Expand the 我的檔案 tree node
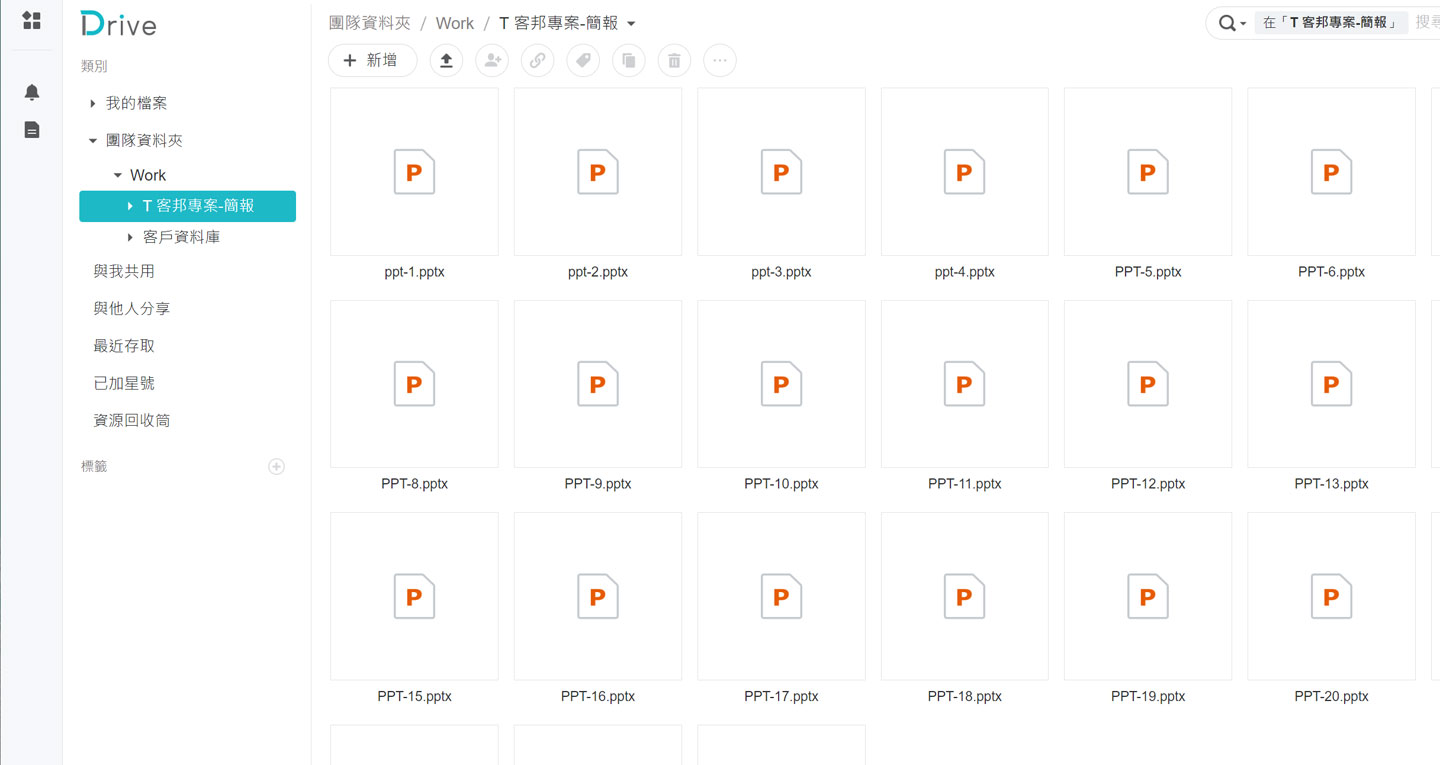The width and height of the screenshot is (1440, 765). (93, 104)
